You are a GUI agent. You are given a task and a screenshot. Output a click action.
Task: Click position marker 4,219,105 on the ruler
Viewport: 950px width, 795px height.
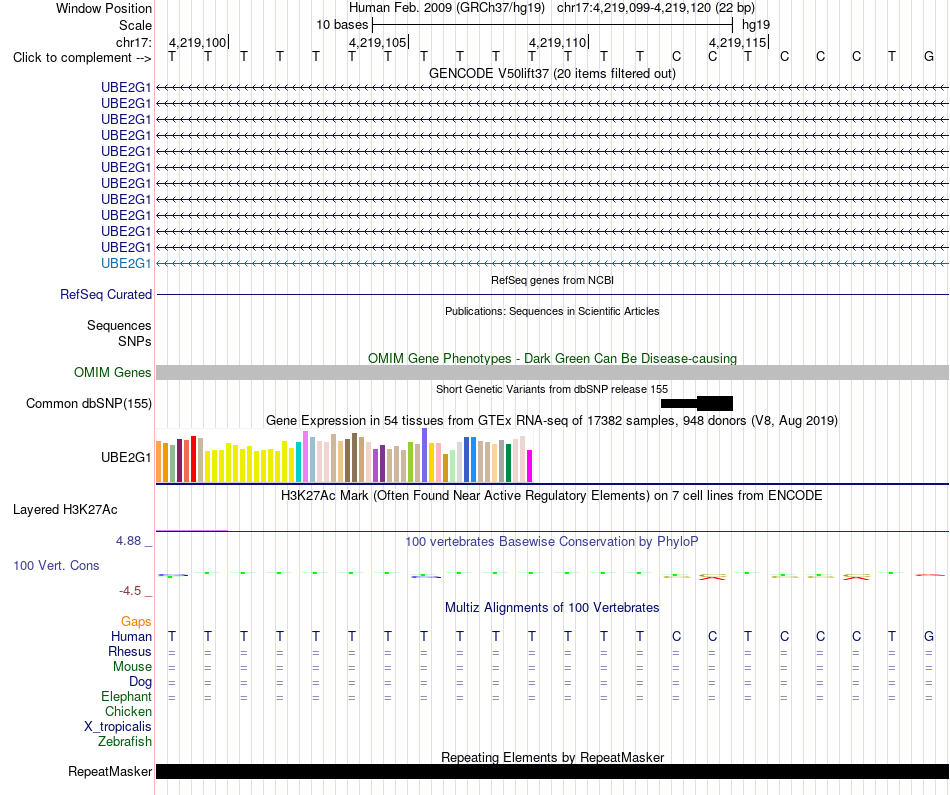[x=379, y=42]
